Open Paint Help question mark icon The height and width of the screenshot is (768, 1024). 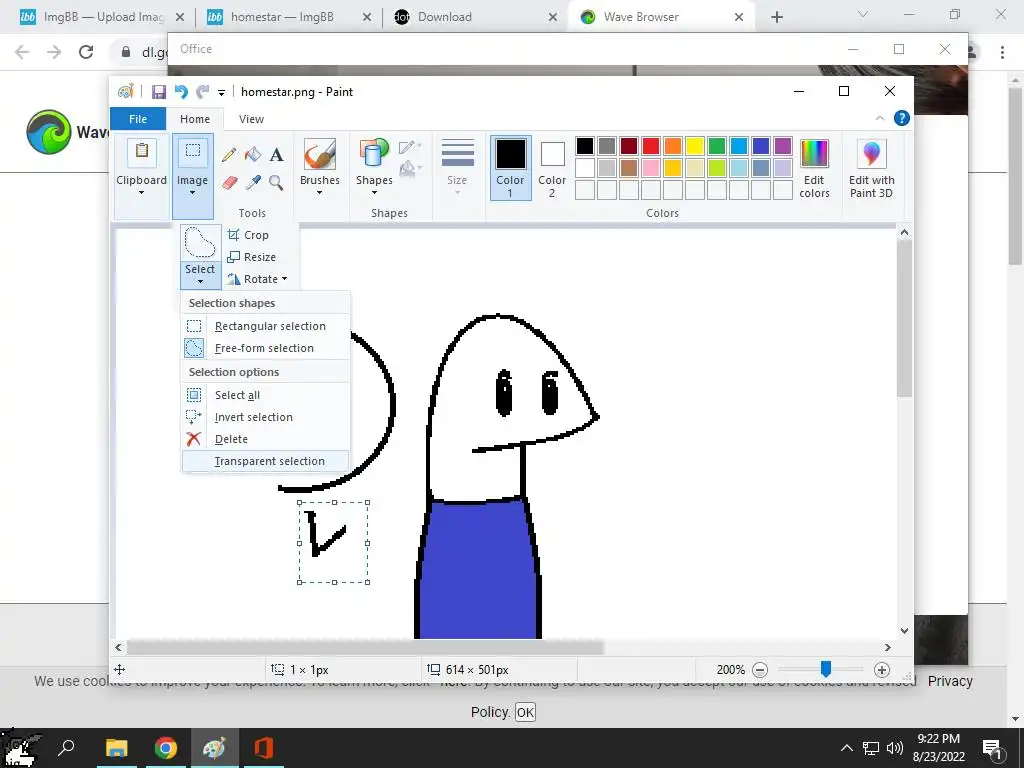pyautogui.click(x=902, y=118)
